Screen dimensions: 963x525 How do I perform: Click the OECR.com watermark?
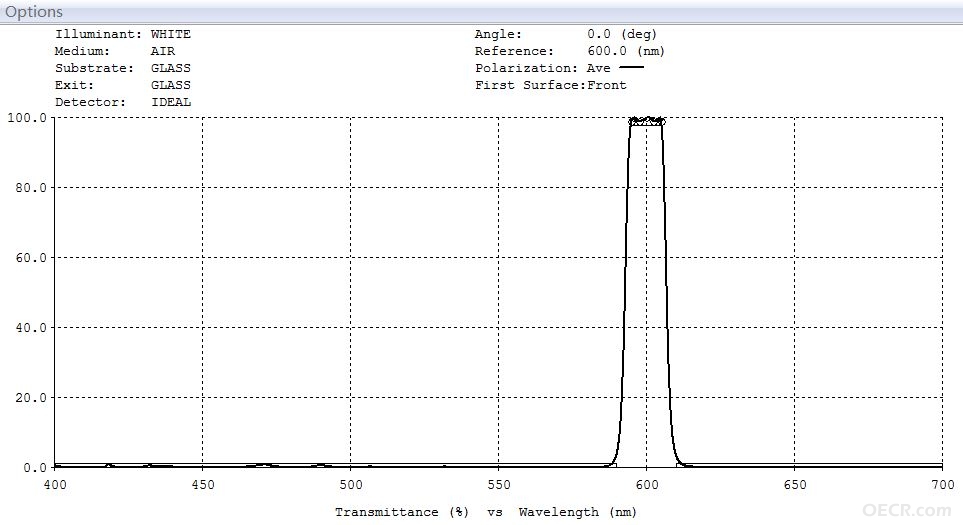pos(907,510)
